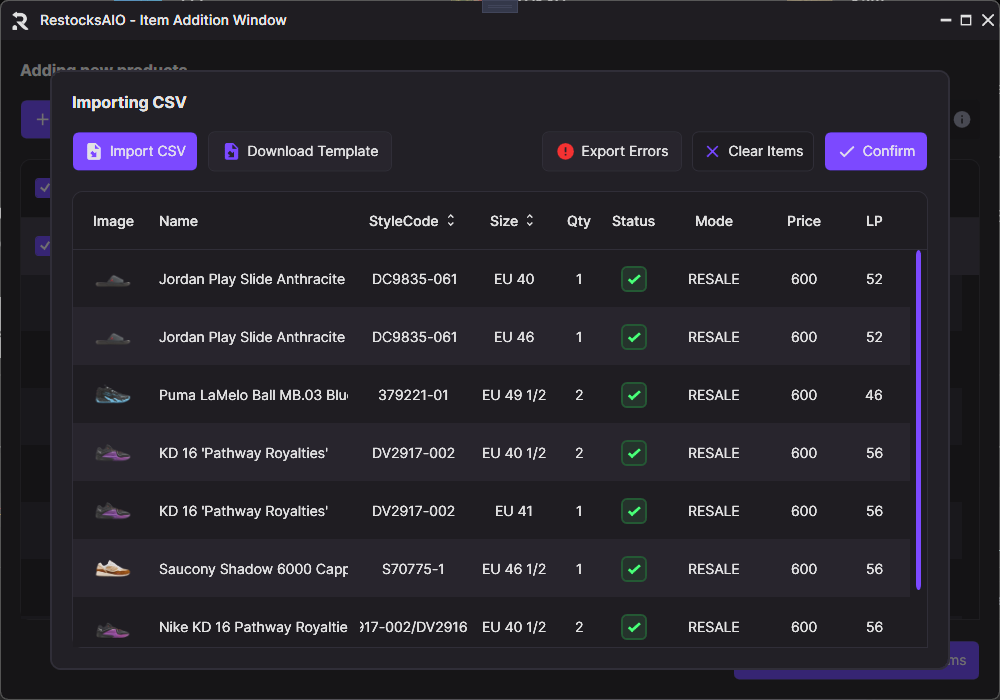Click the RestocksAIO logo icon

tap(20, 20)
